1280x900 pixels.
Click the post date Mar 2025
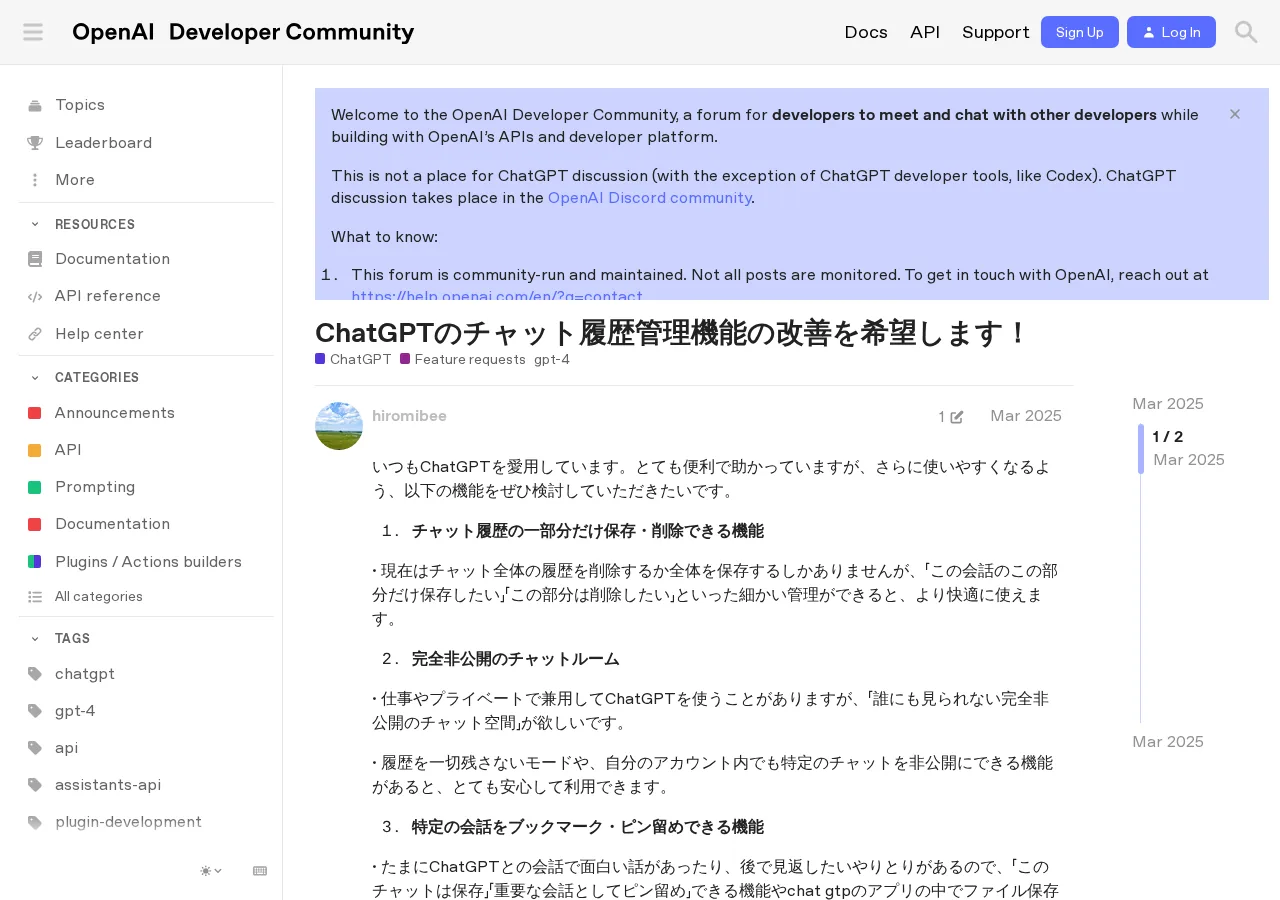[x=1026, y=416]
